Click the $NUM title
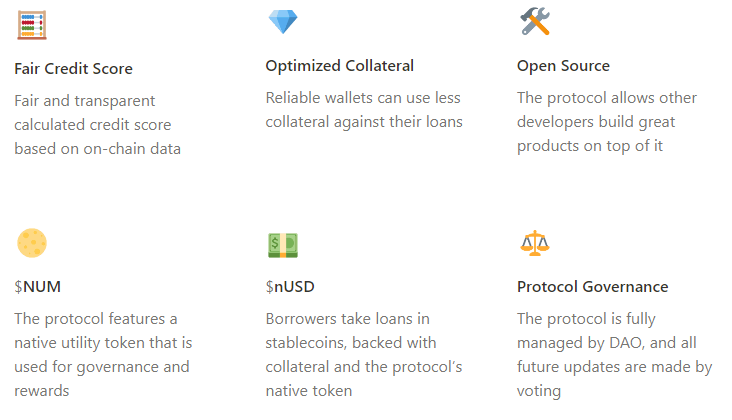Screen dimensions: 732x420 tap(37, 287)
